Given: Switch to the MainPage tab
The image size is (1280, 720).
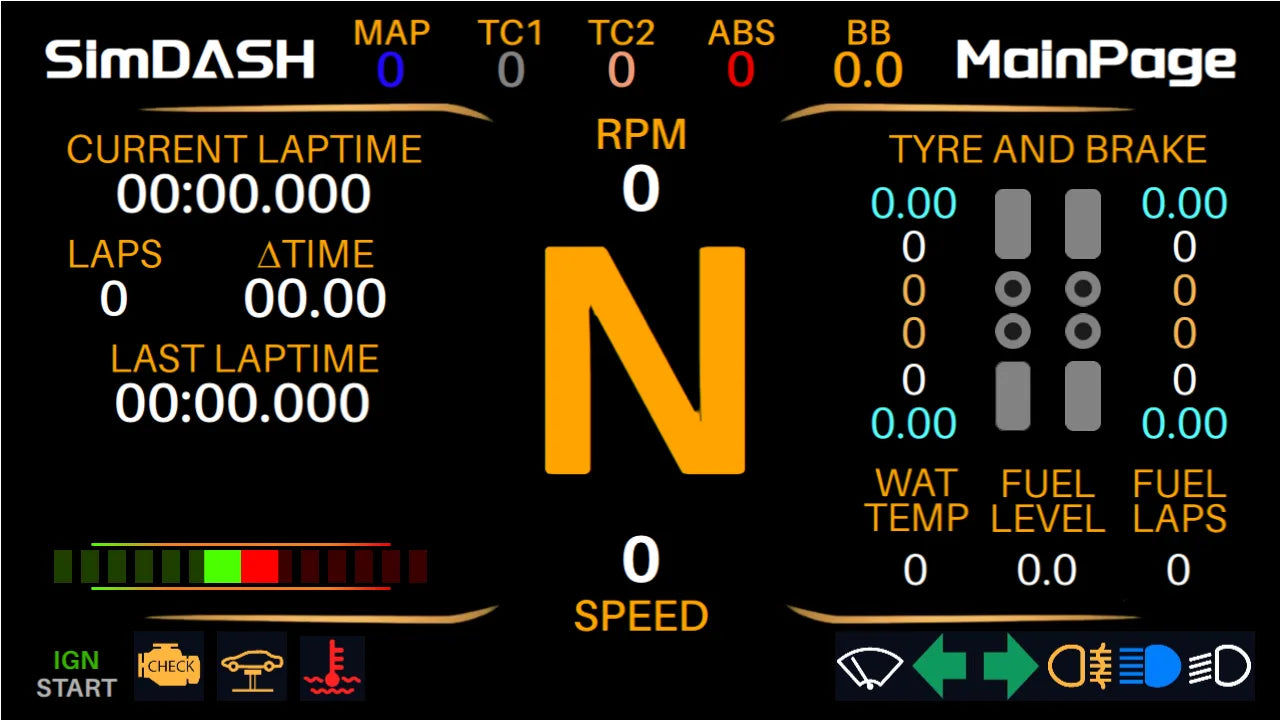Looking at the screenshot, I should pyautogui.click(x=1094, y=62).
